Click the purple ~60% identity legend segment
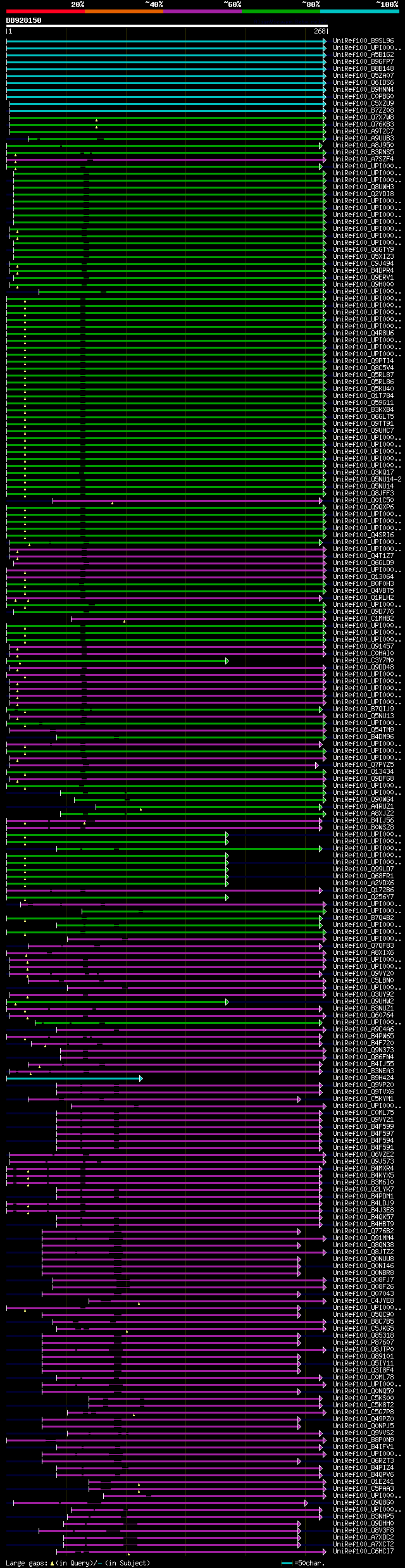405x1568 pixels. coord(202,11)
